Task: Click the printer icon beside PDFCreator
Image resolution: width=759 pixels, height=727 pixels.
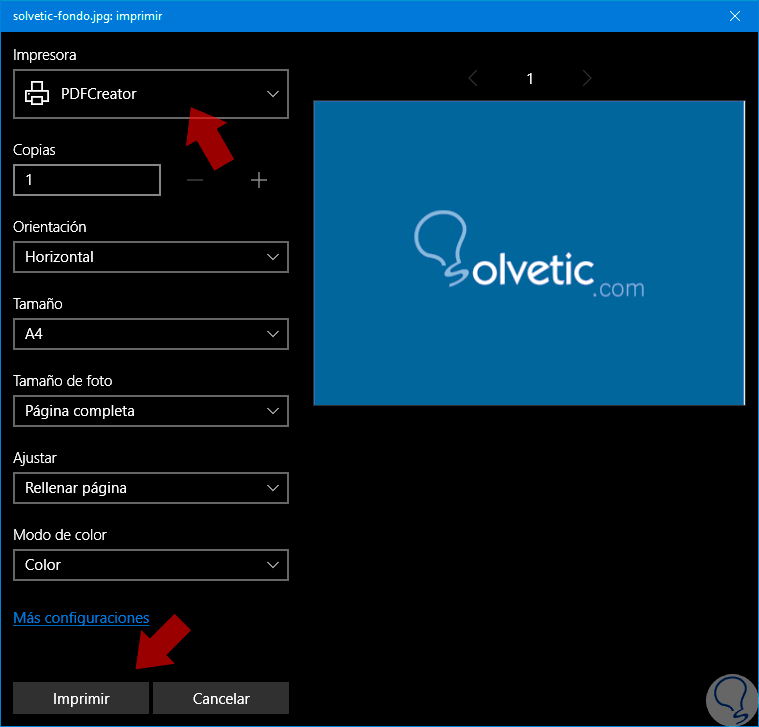Action: 37,93
